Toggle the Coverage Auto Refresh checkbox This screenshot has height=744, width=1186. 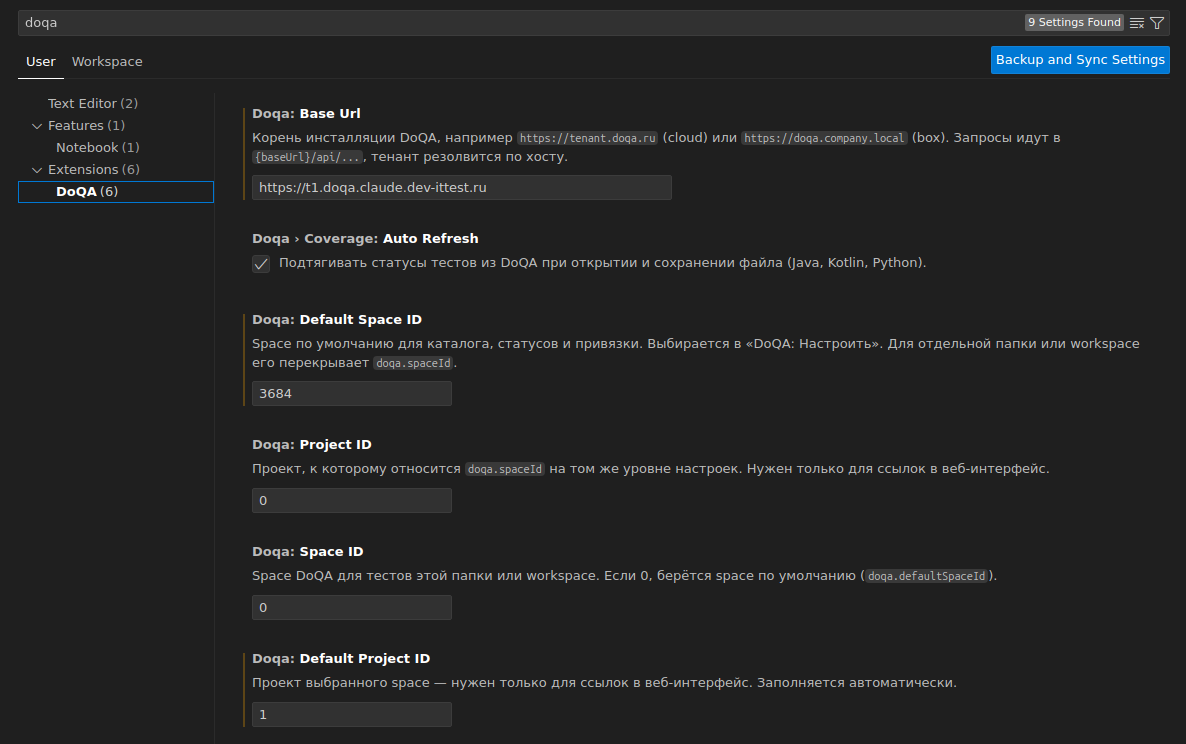(261, 264)
